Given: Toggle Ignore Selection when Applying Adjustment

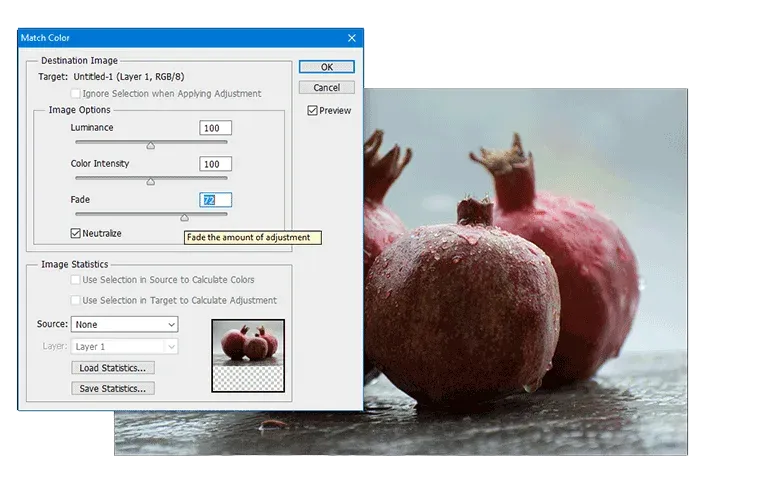Looking at the screenshot, I should [x=76, y=93].
